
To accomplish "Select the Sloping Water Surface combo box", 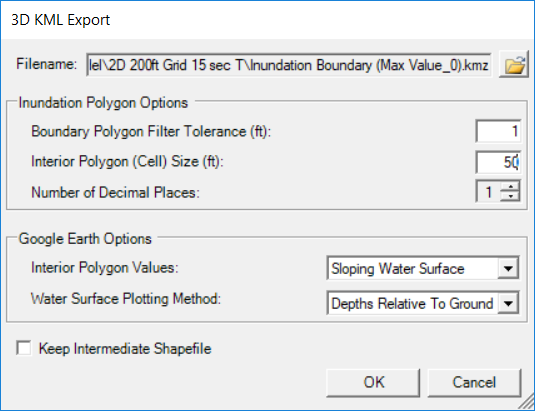I will tap(423, 268).
